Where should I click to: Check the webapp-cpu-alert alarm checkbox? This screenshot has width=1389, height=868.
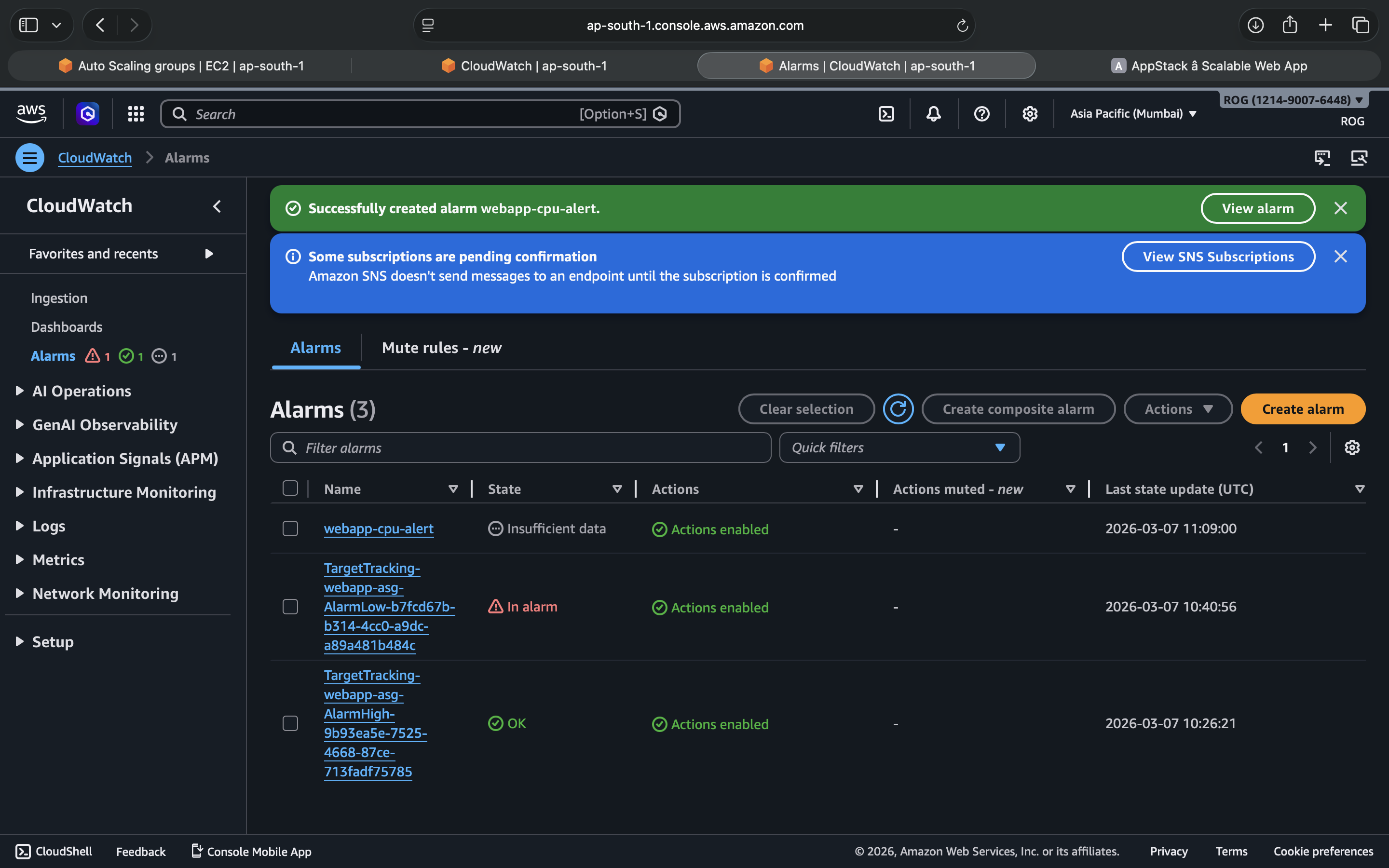(x=290, y=528)
